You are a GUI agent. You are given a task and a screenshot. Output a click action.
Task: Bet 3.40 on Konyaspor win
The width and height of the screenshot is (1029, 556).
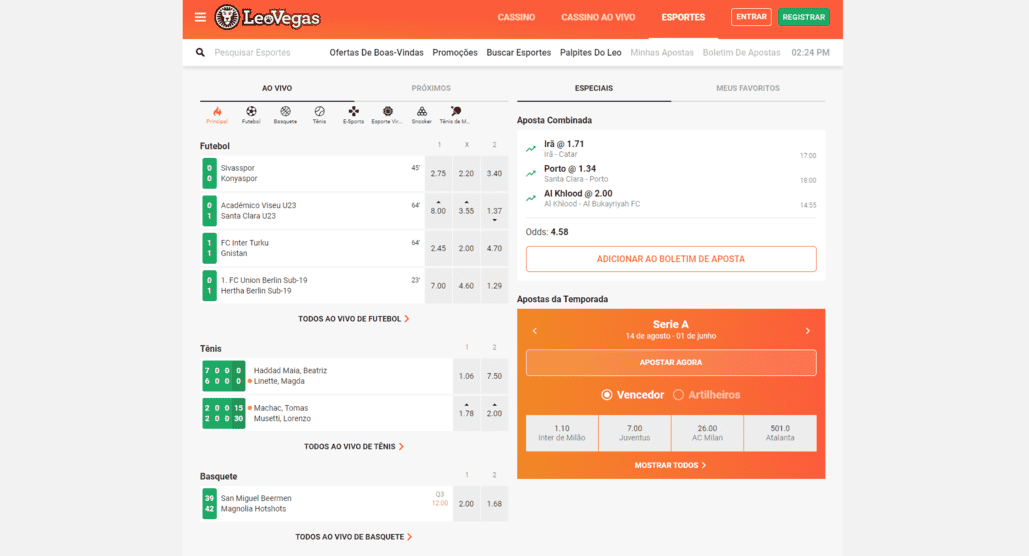pos(495,174)
